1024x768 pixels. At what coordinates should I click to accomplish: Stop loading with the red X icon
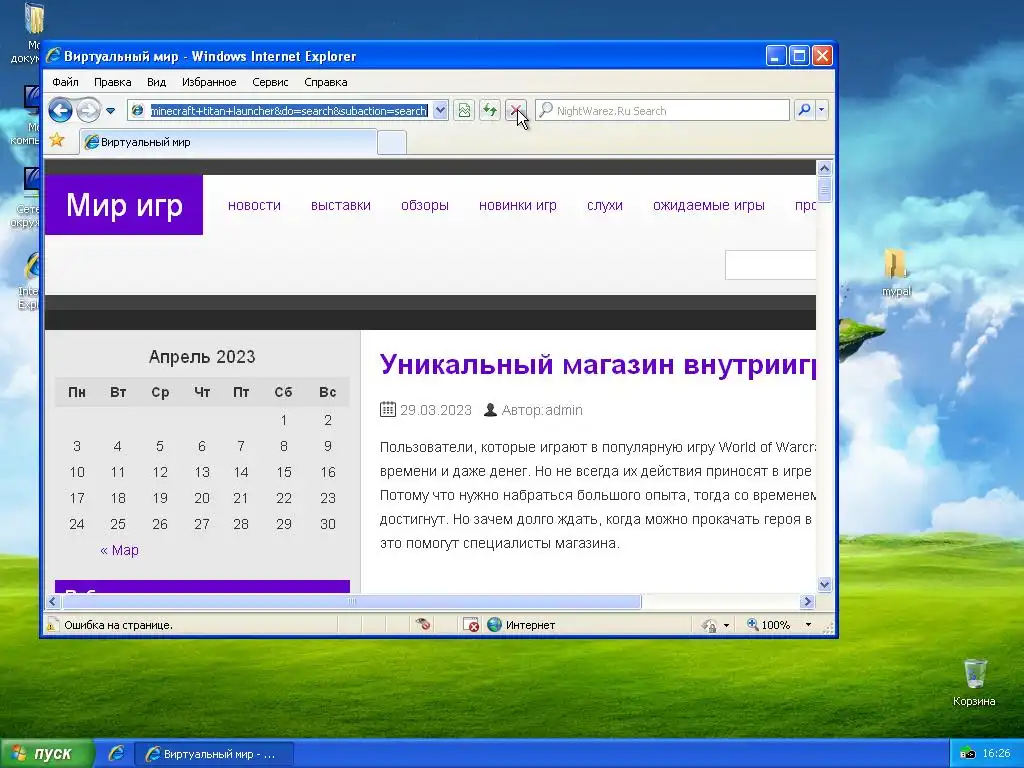[x=515, y=110]
